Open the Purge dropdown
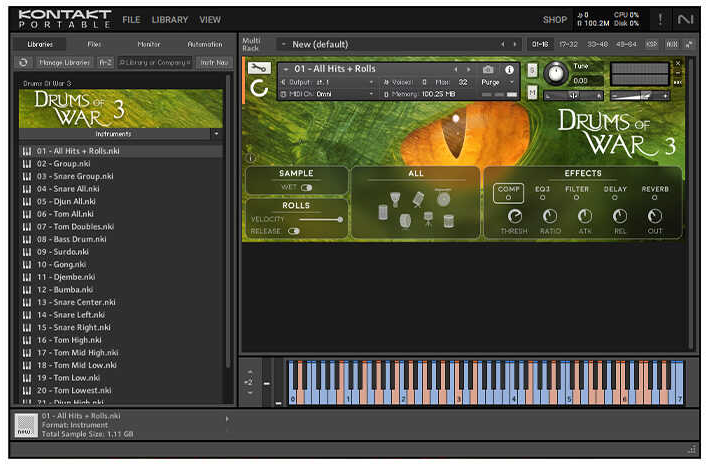This screenshot has width=709, height=465. click(497, 82)
